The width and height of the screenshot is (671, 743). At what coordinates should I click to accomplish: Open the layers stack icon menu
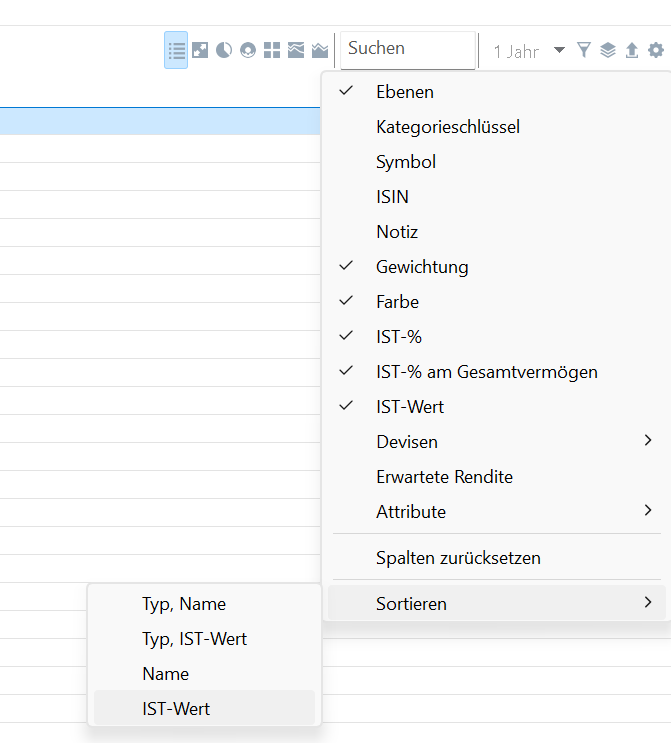608,50
